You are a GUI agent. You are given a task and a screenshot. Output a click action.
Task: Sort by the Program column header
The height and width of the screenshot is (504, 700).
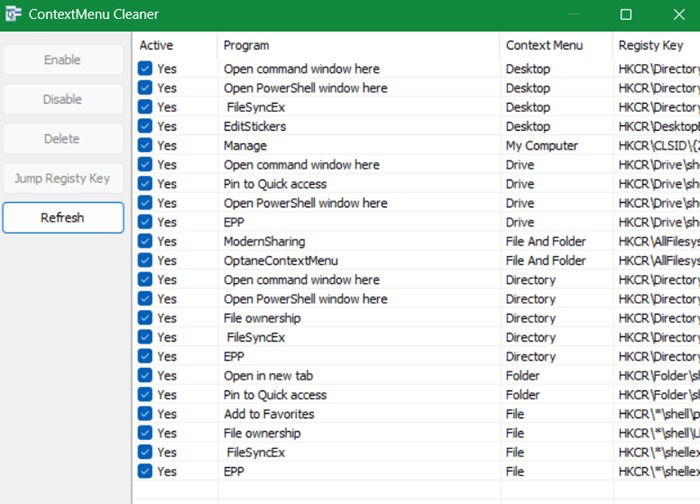click(358, 45)
